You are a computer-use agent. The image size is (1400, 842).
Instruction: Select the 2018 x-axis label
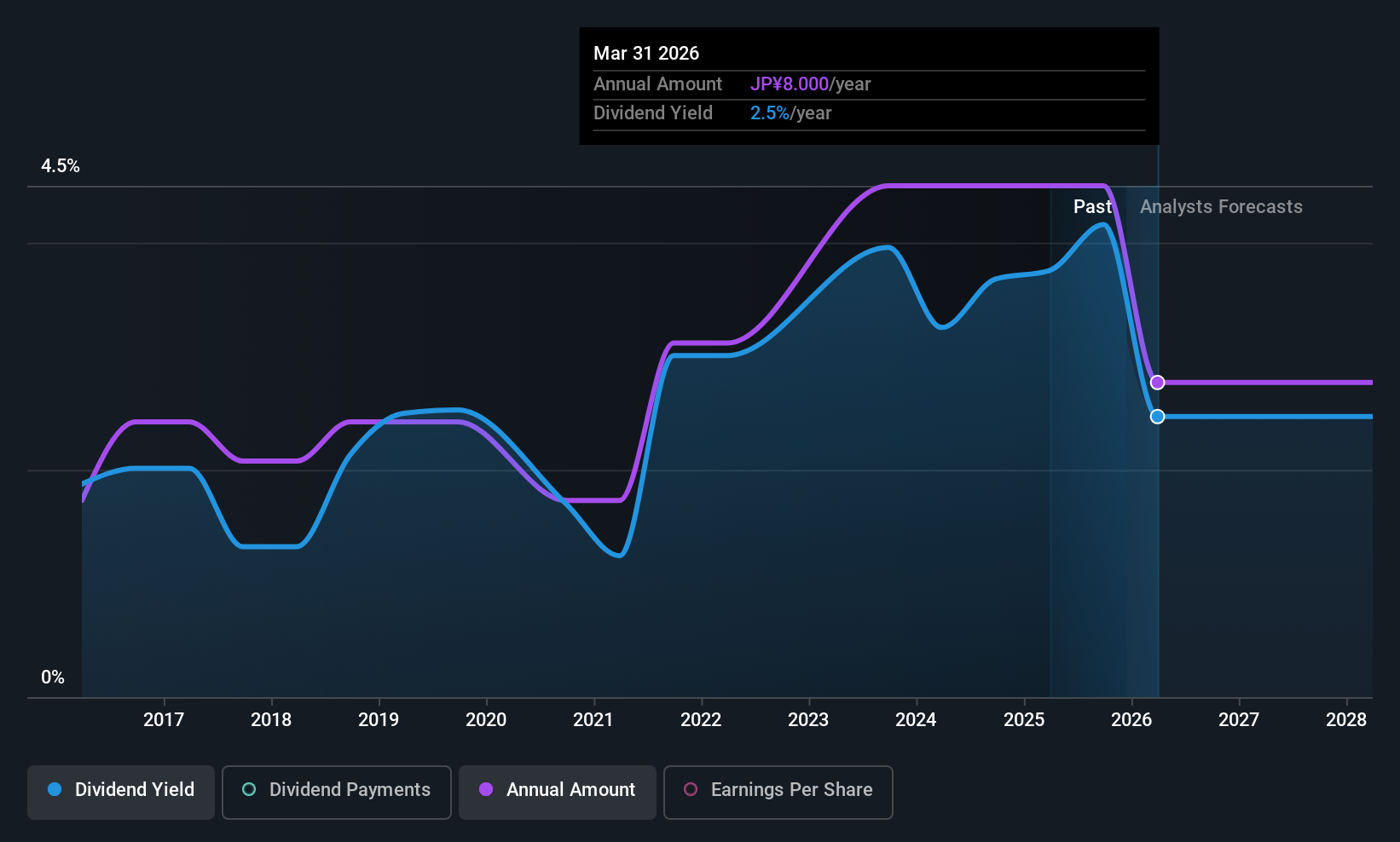pos(271,720)
